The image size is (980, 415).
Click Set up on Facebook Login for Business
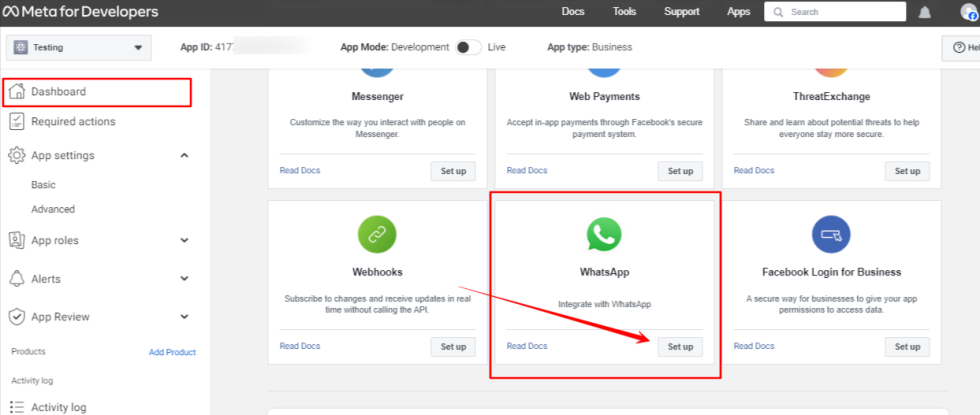[908, 347]
